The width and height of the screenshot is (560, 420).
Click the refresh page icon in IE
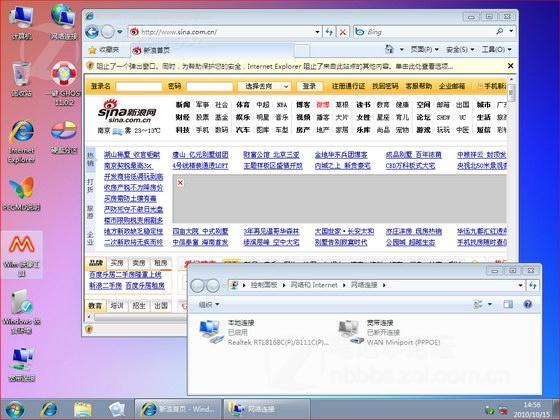tap(329, 32)
